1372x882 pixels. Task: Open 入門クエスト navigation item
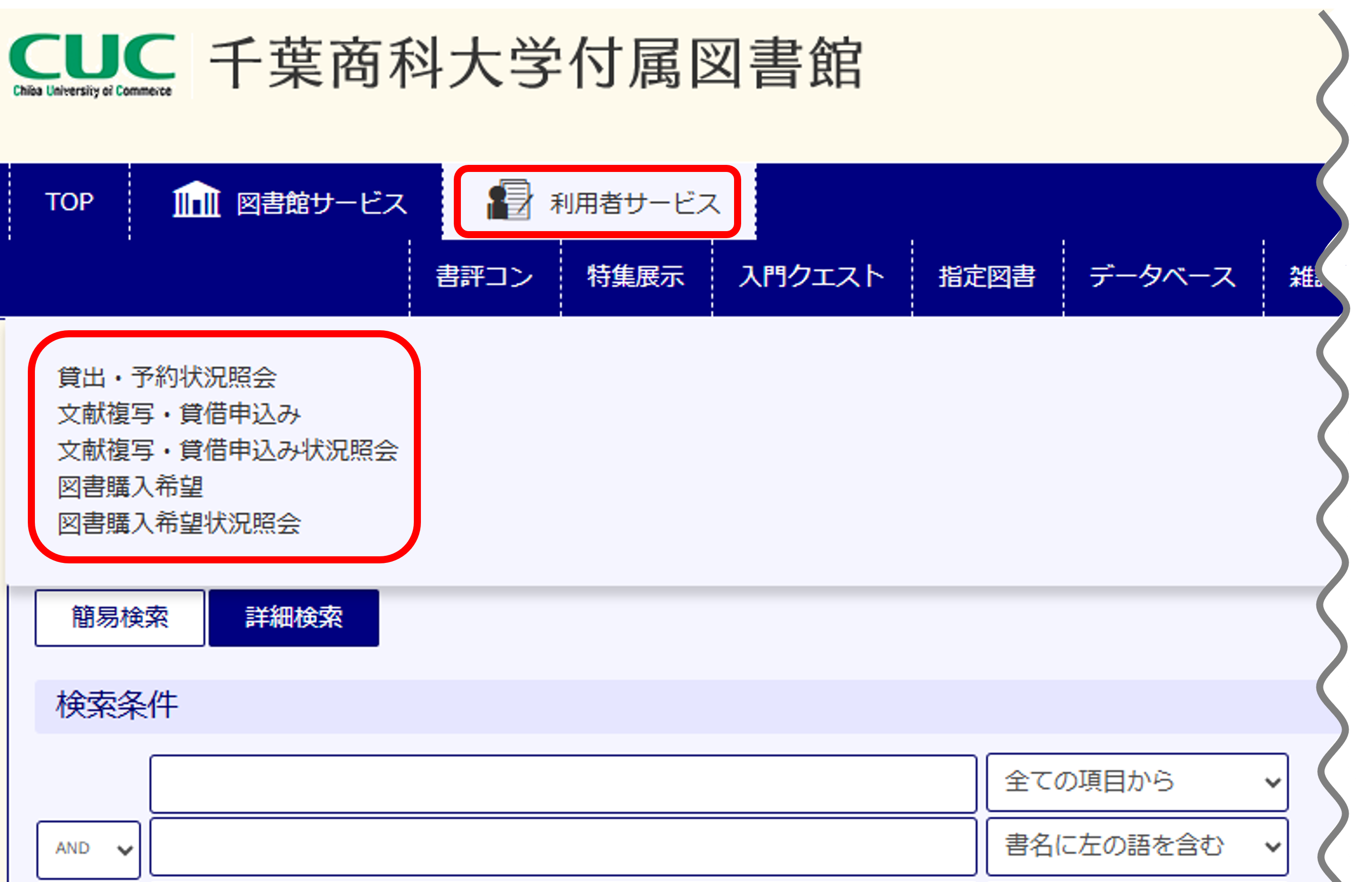[x=811, y=277]
